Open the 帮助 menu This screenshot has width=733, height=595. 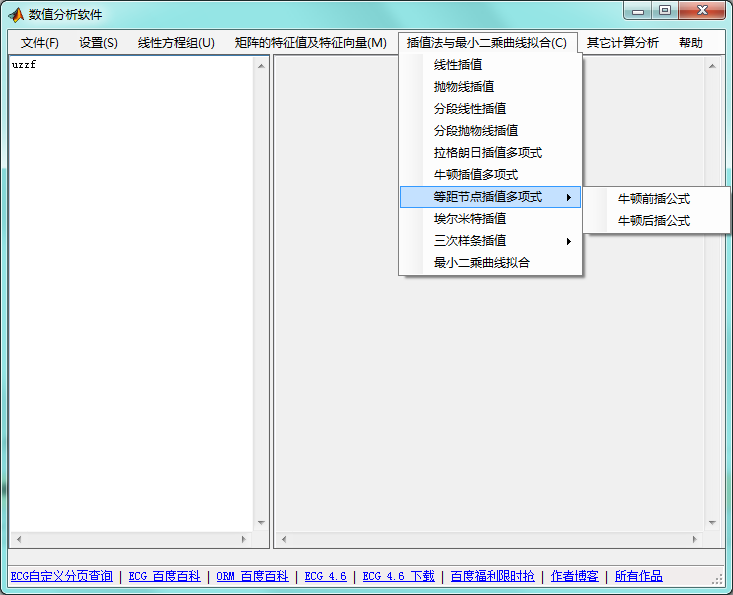pyautogui.click(x=690, y=43)
